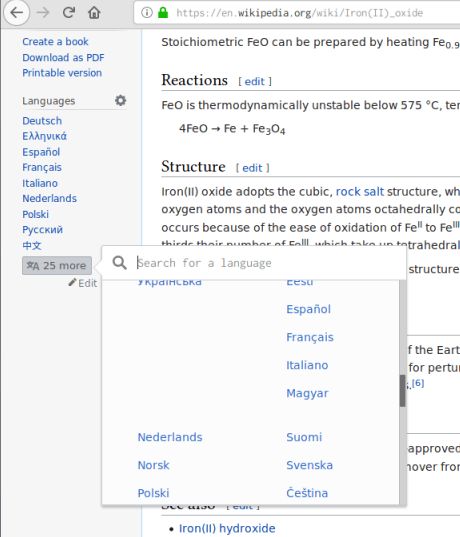Open Download as PDF link
460x537 pixels.
63,58
